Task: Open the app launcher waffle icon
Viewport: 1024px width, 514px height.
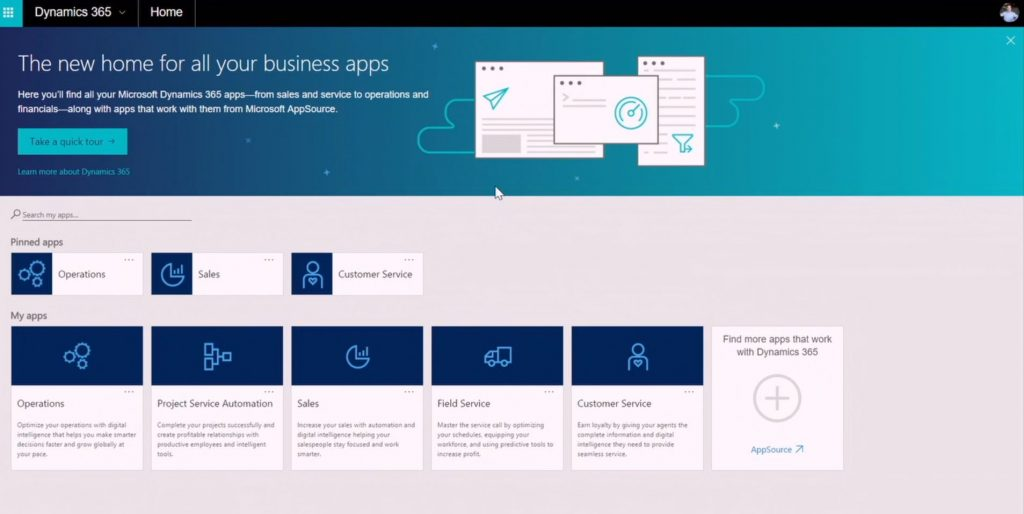Action: click(x=8, y=12)
